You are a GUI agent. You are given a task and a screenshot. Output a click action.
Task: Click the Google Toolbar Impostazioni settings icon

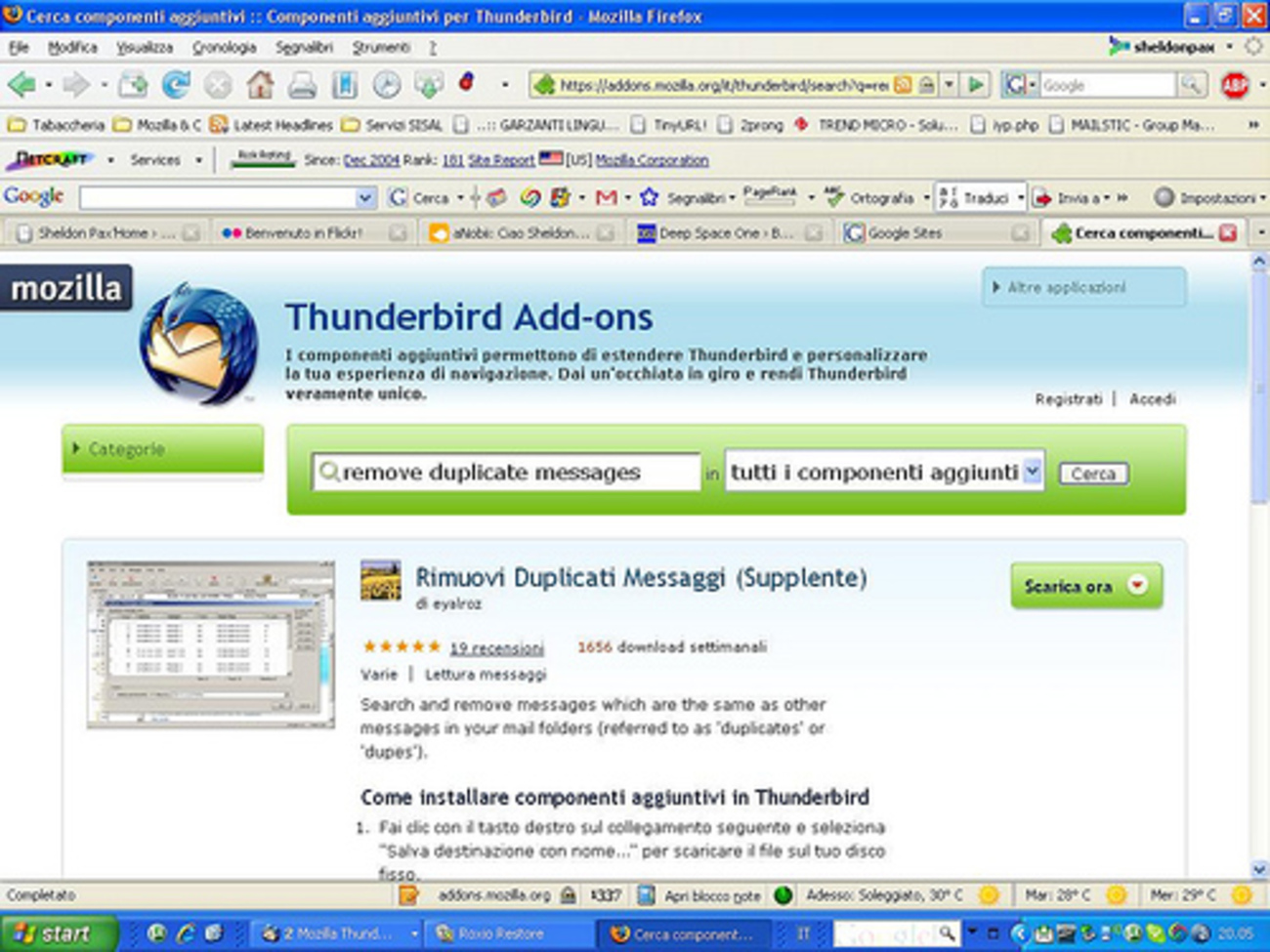coord(1164,197)
